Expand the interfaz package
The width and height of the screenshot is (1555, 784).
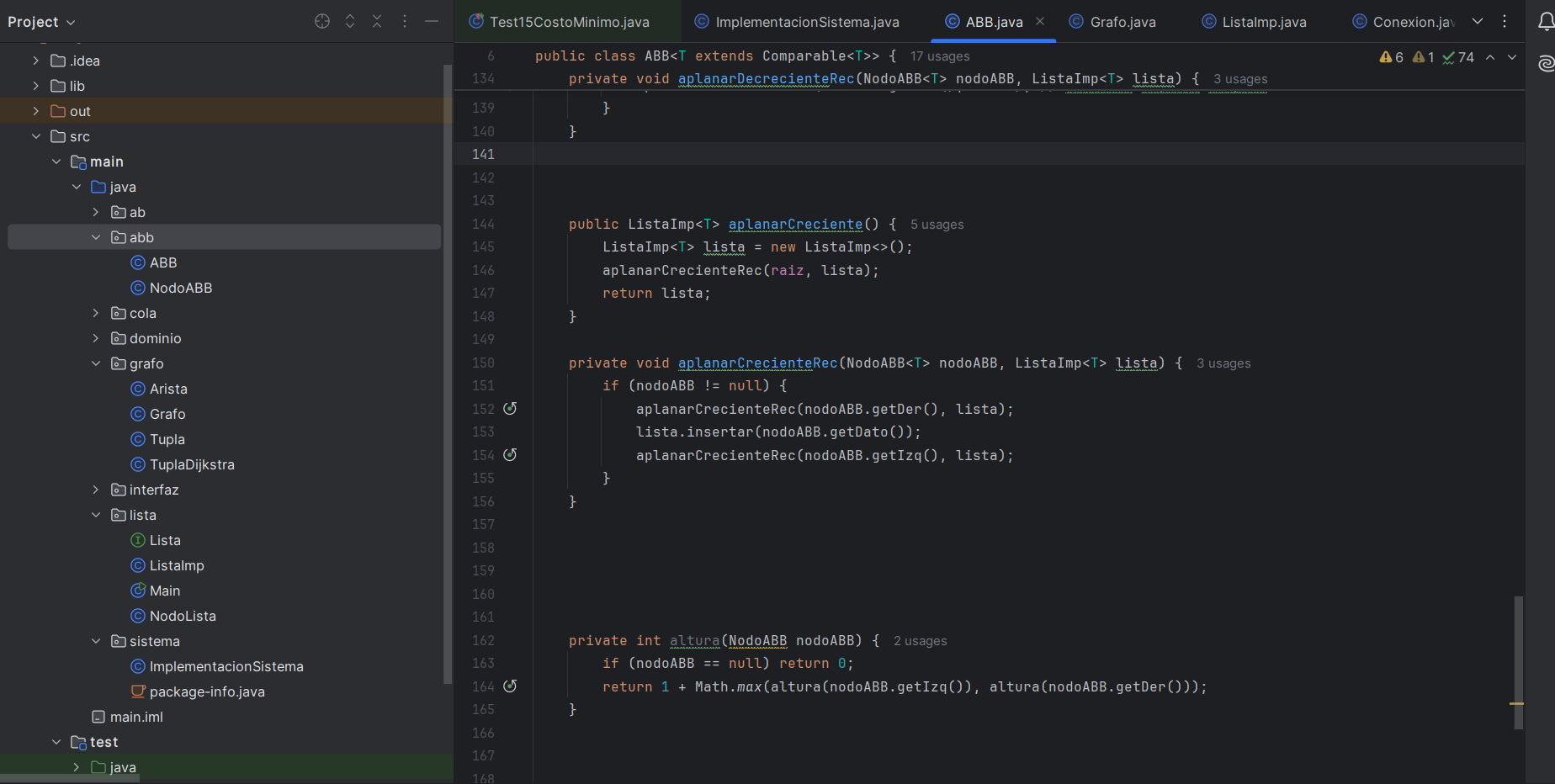pos(96,490)
